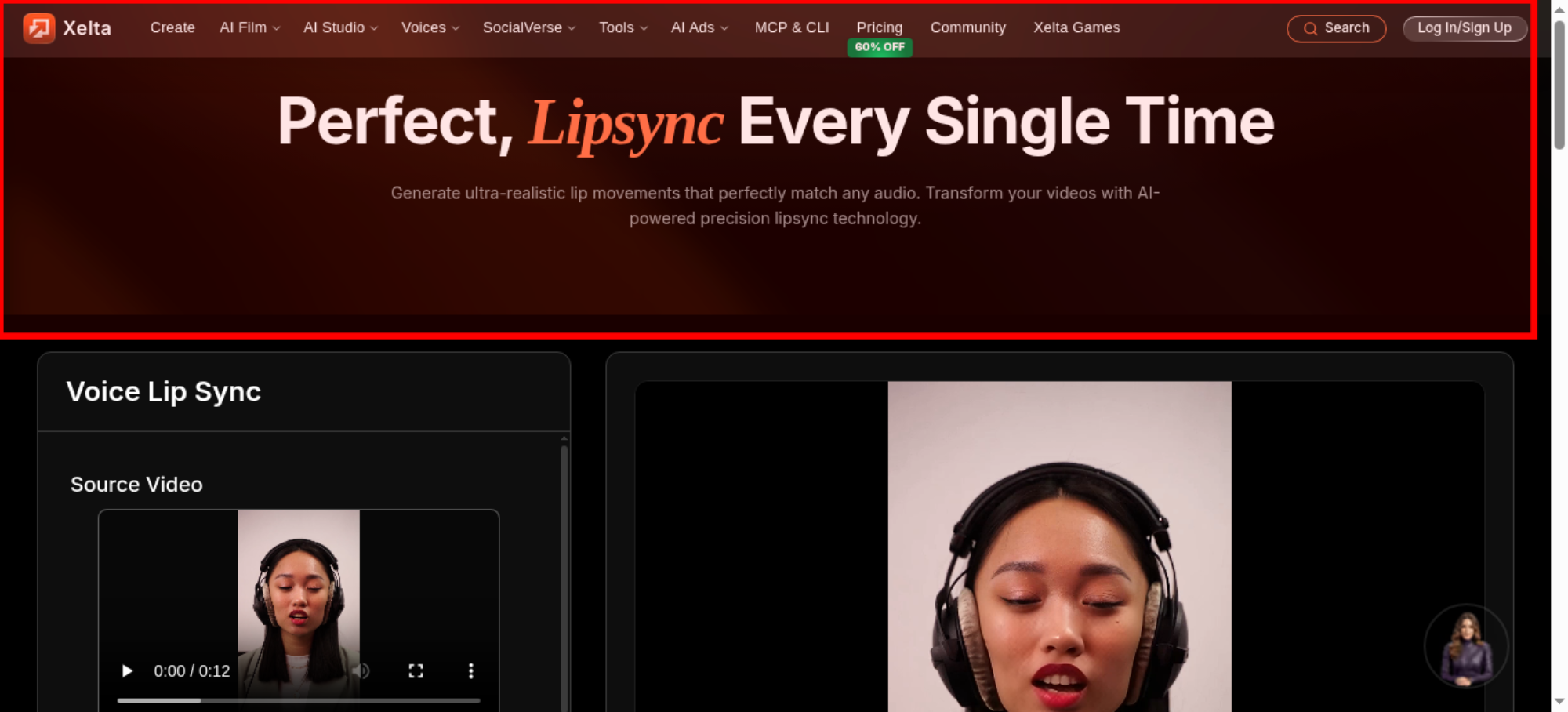This screenshot has width=1568, height=712.
Task: Open the Pricing page
Action: (x=880, y=27)
